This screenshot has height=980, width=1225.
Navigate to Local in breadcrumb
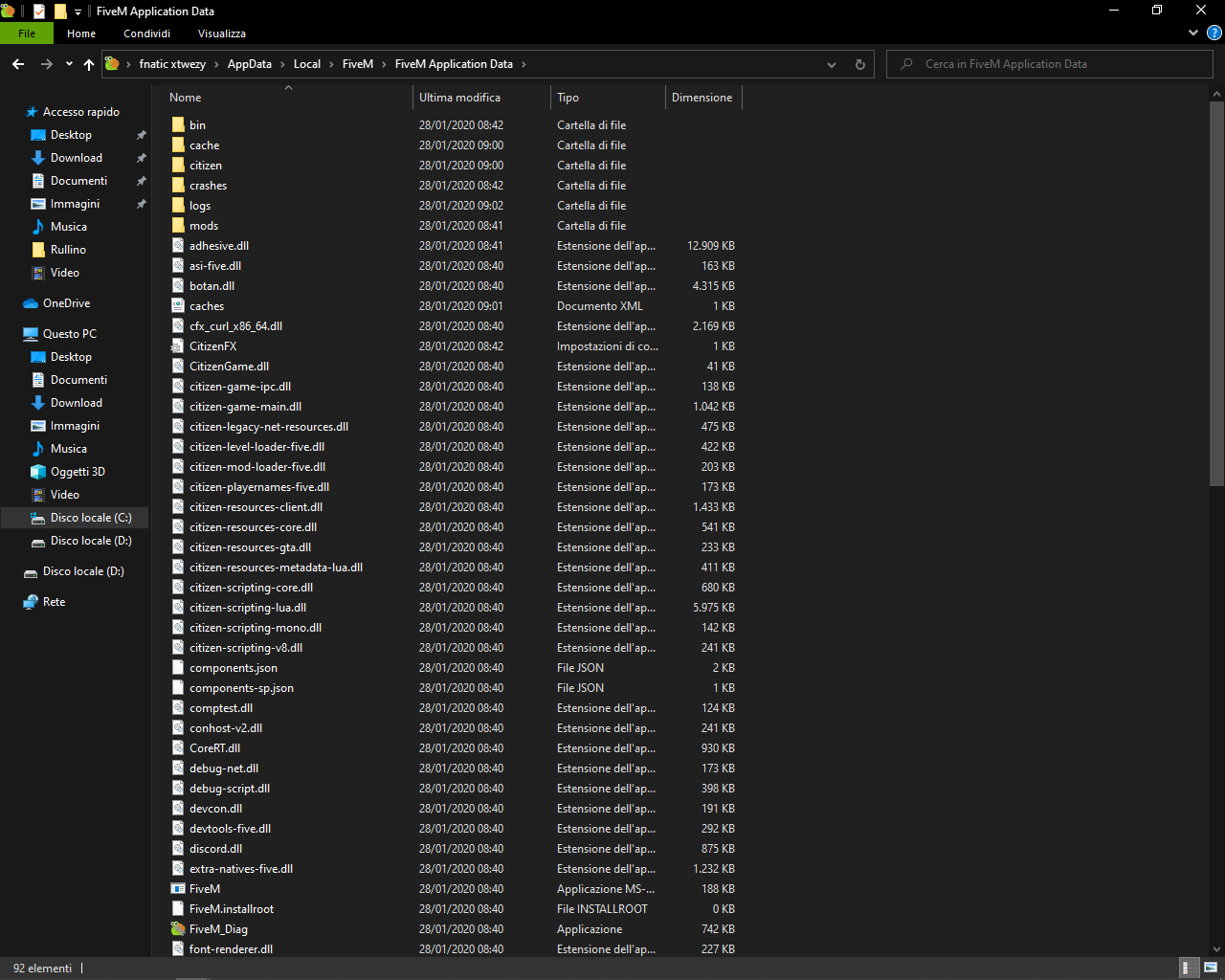307,64
